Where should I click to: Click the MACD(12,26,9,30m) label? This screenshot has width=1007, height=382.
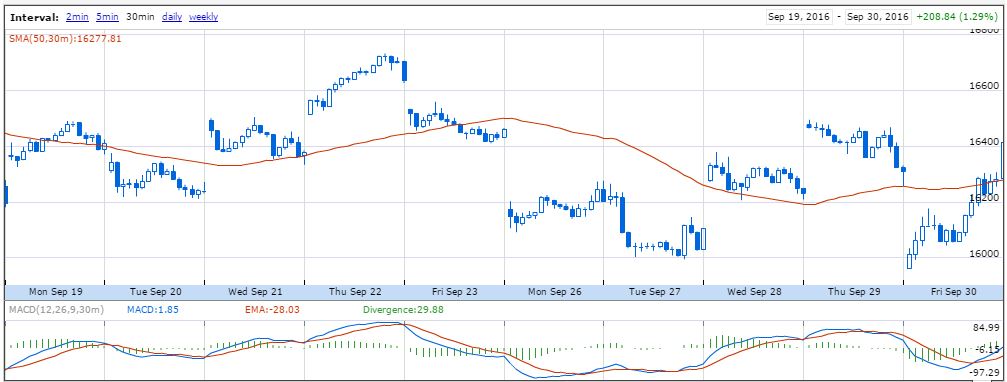click(x=57, y=310)
